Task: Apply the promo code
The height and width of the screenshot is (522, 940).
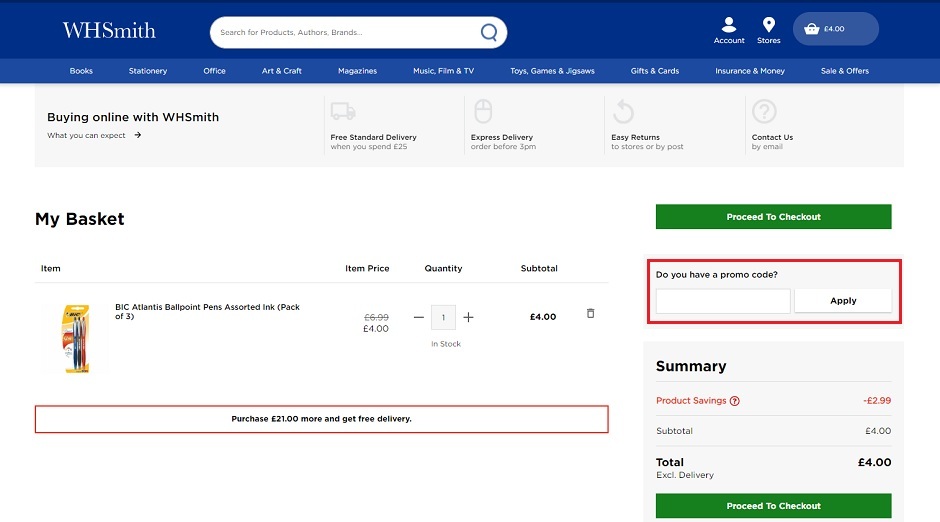Action: click(x=843, y=301)
